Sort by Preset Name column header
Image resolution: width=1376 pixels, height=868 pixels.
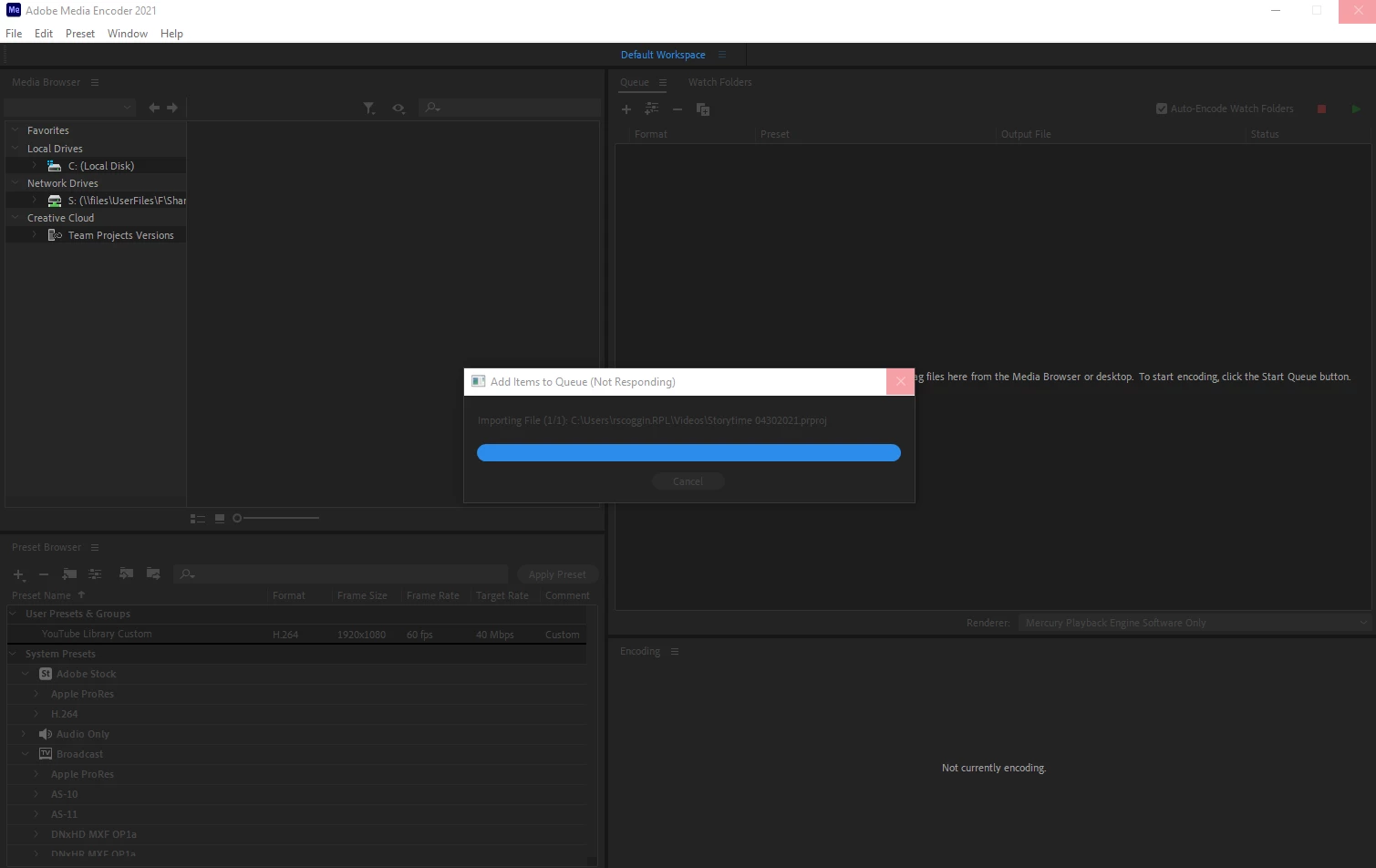coord(41,595)
